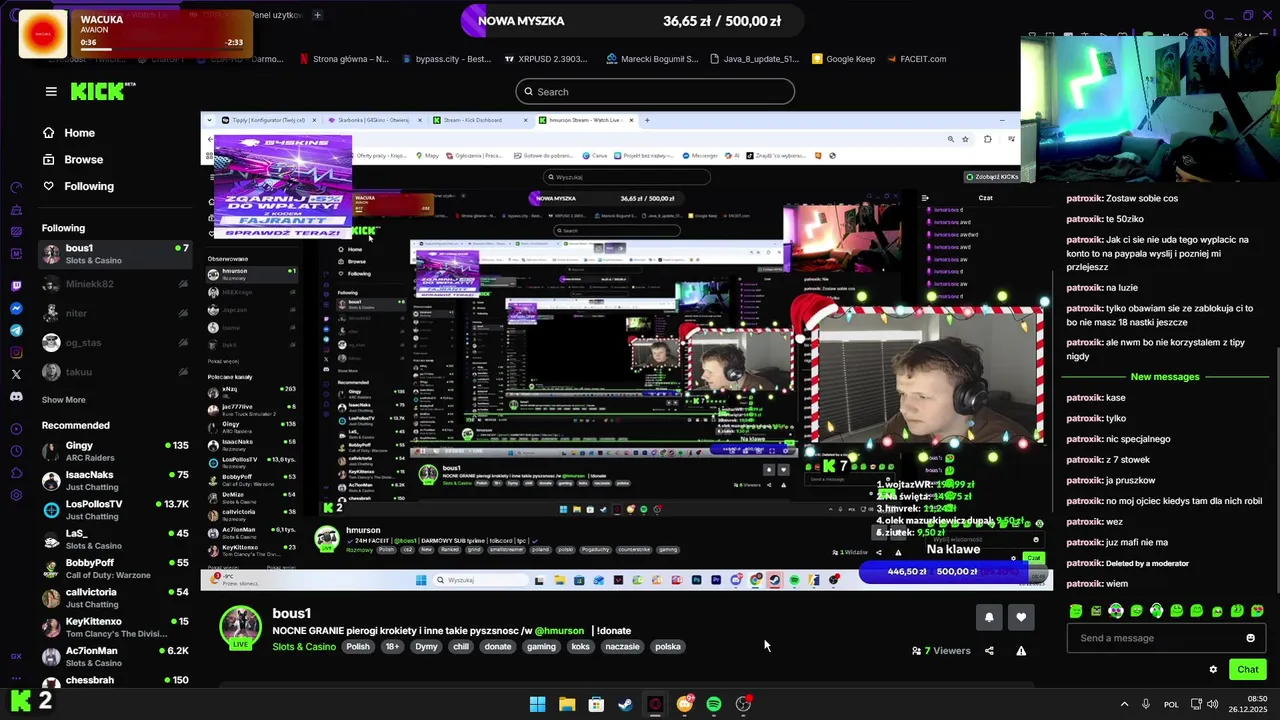Click the donate tag
Image resolution: width=1280 pixels, height=720 pixels.
click(498, 647)
